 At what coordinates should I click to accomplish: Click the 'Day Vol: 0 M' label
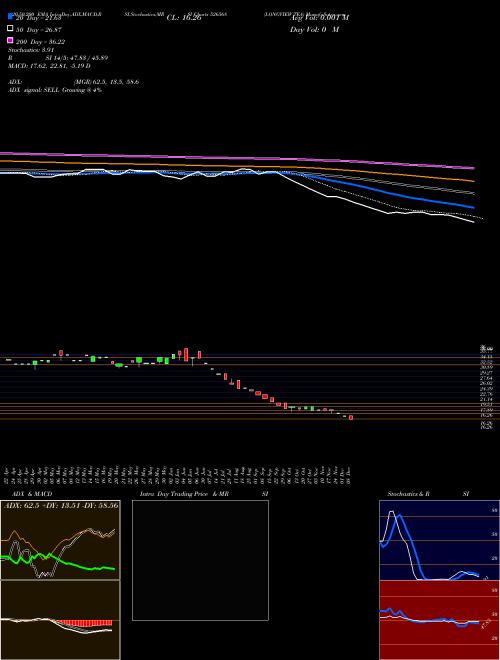pyautogui.click(x=315, y=30)
